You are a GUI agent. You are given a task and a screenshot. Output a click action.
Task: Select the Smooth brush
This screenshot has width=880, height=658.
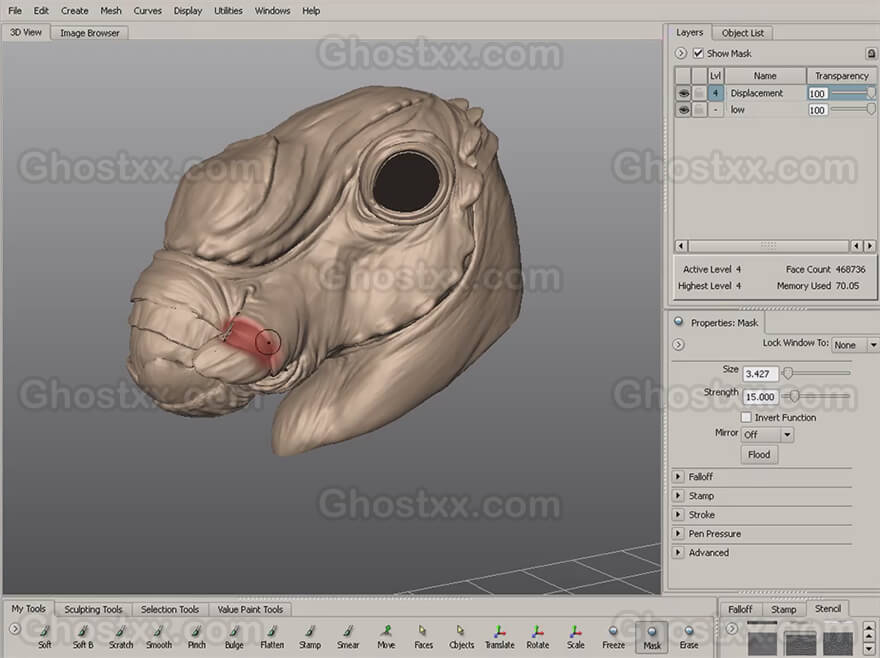pyautogui.click(x=159, y=637)
